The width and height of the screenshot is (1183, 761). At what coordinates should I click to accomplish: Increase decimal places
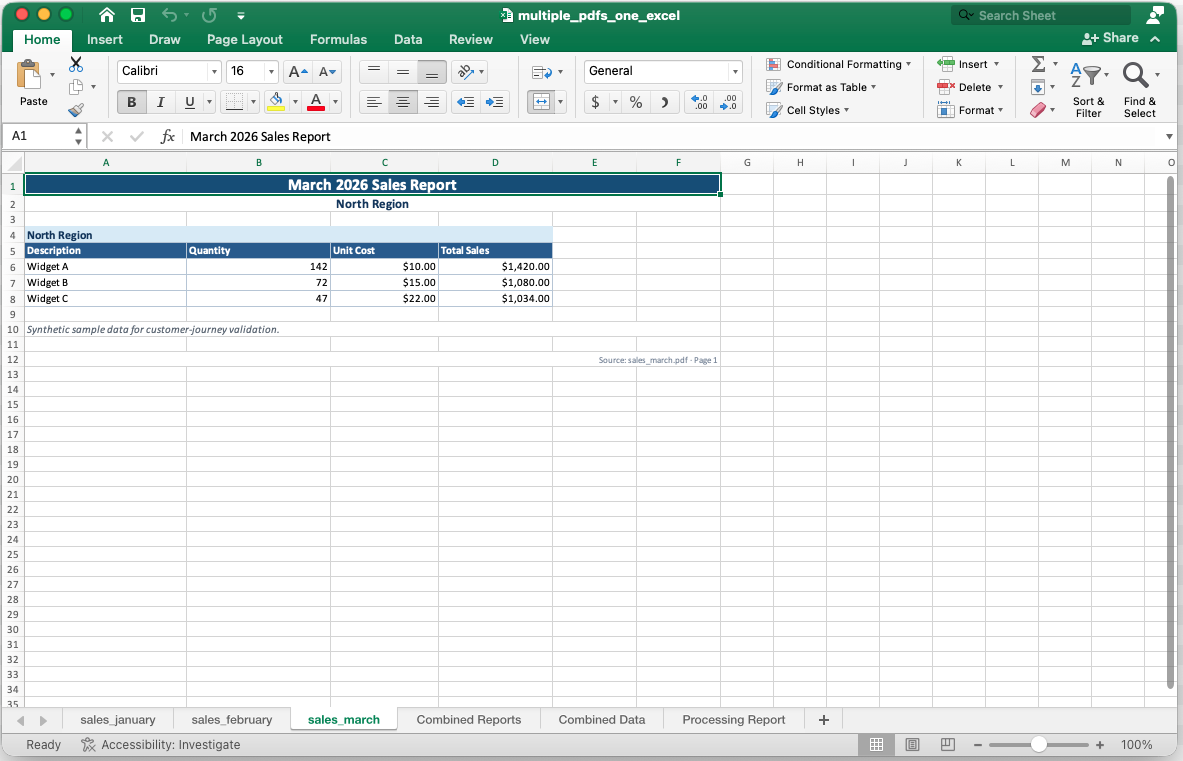699,102
